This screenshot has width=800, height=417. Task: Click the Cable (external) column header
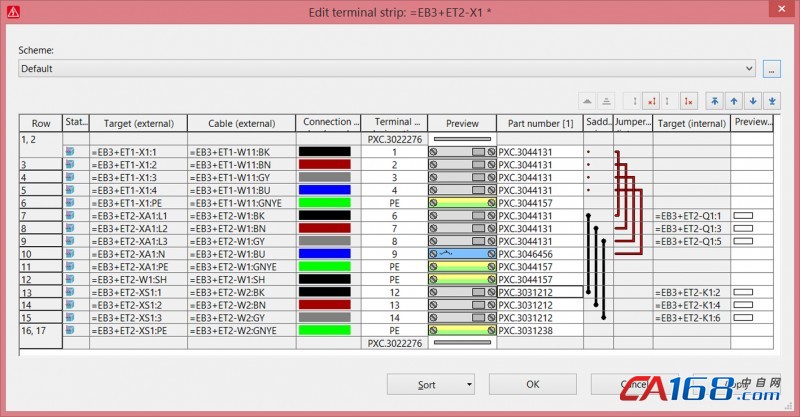[x=241, y=123]
